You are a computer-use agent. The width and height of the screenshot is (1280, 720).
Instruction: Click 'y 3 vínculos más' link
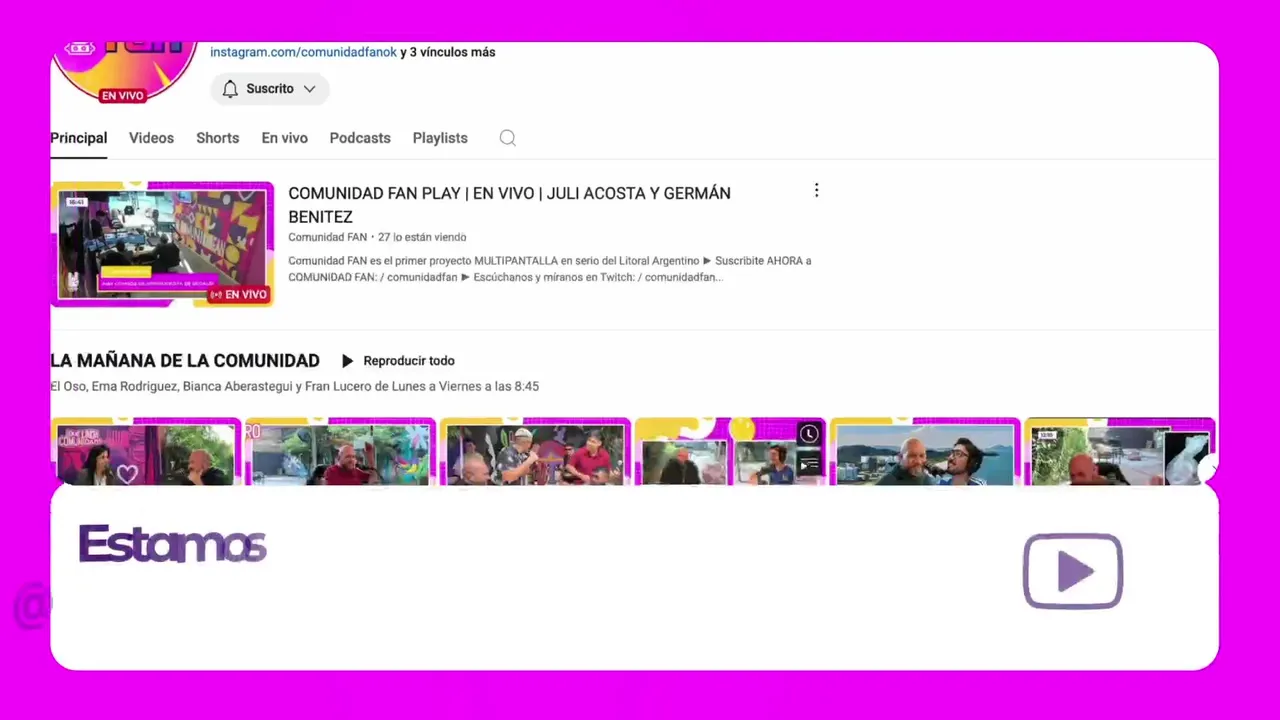(448, 52)
